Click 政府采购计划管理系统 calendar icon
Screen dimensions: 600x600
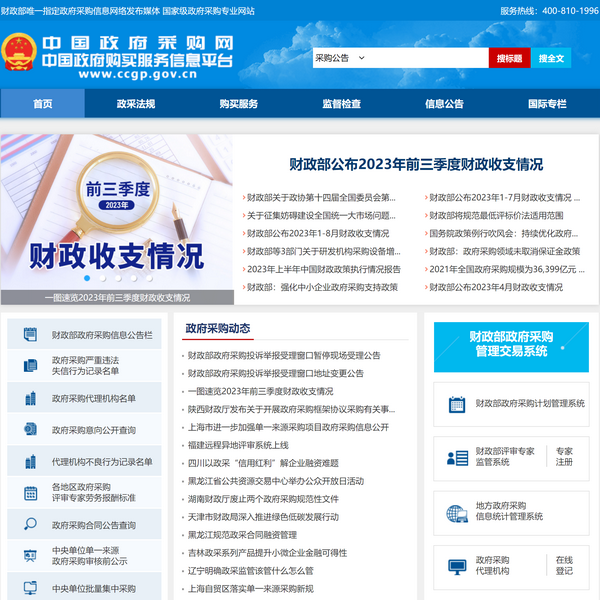456,403
